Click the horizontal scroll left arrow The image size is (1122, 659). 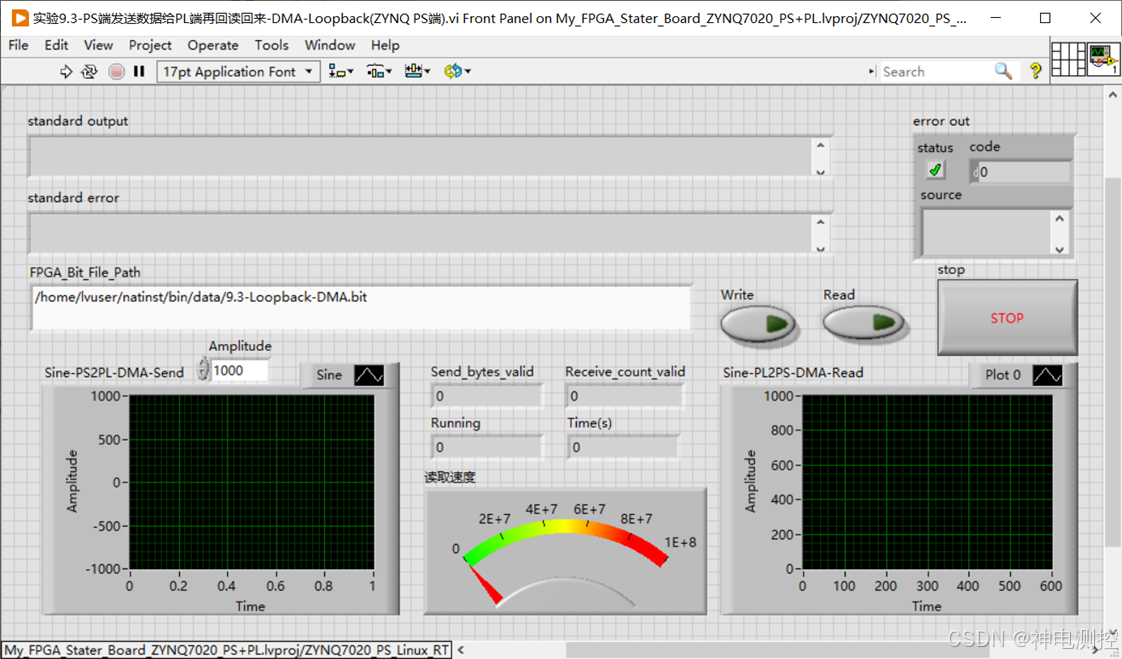[462, 650]
